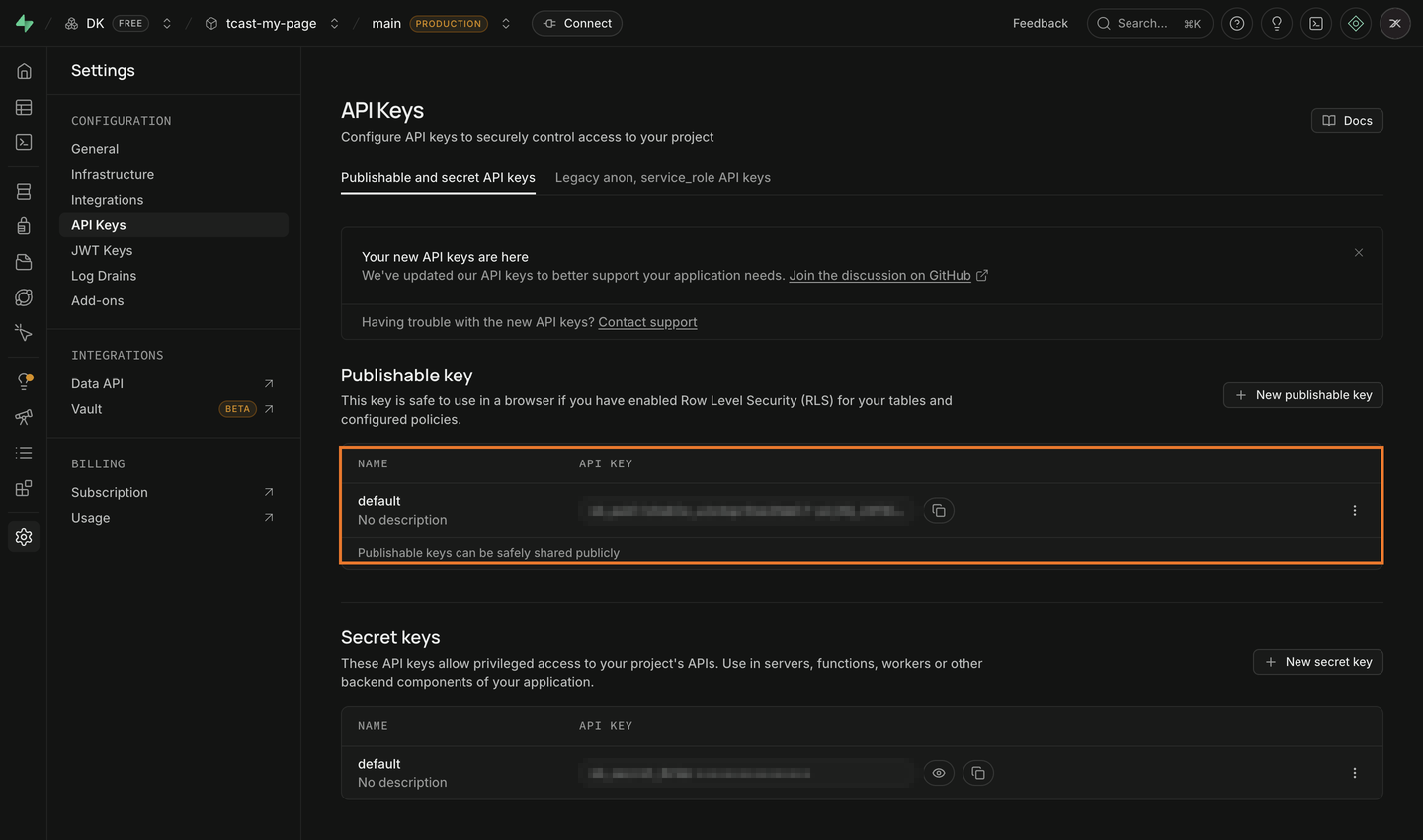
Task: Click the Connect button
Action: (x=577, y=23)
